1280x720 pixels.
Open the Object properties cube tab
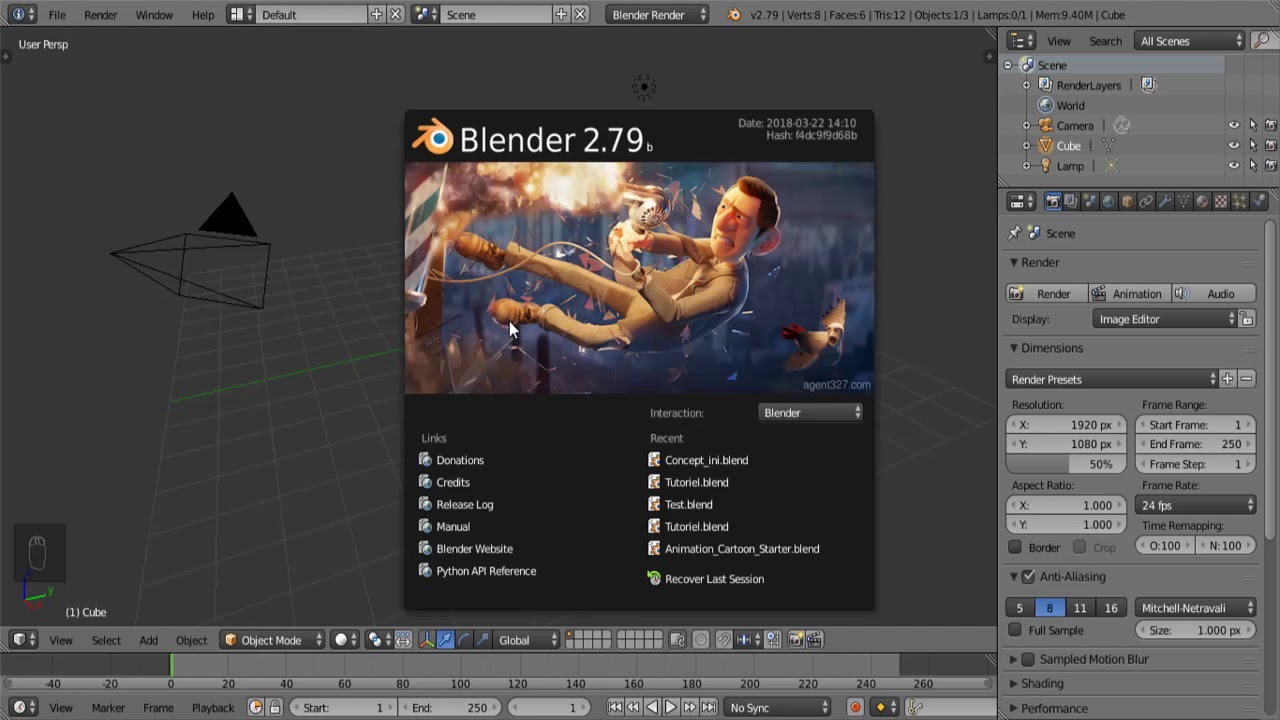click(x=1127, y=201)
